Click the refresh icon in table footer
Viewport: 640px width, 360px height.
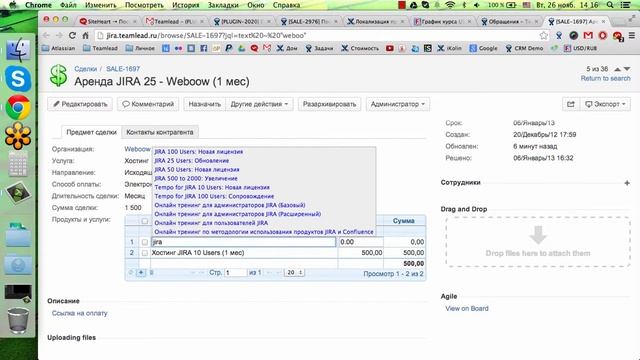131,272
